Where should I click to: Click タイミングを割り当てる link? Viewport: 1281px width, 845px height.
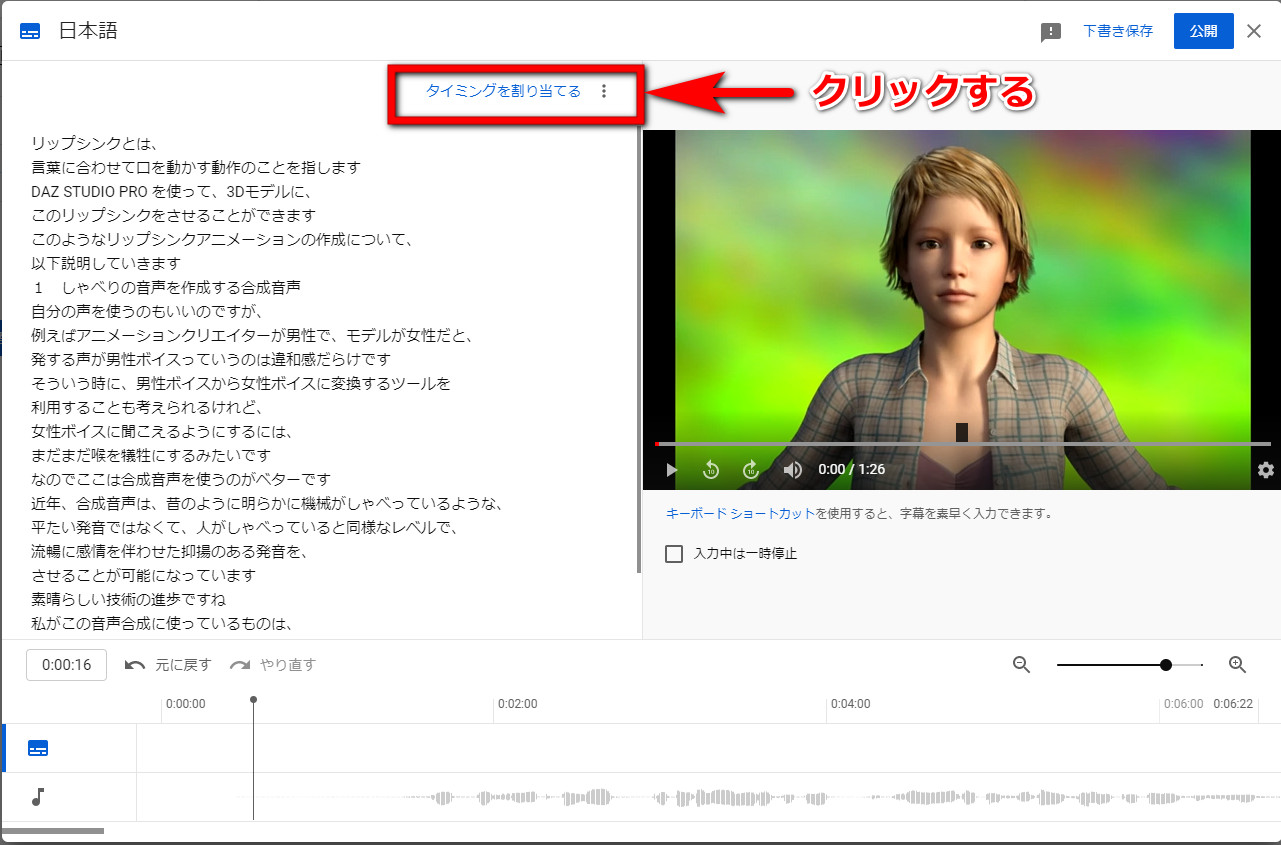point(503,91)
